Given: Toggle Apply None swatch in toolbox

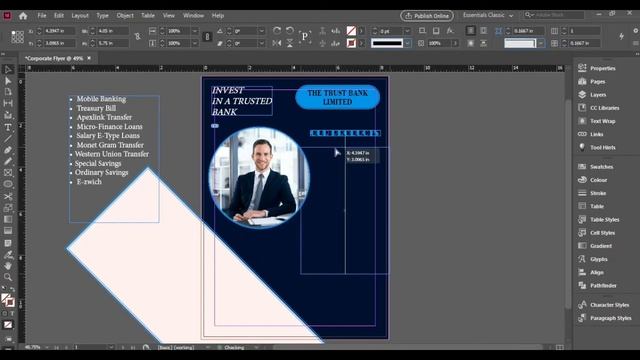Looking at the screenshot, I should [8, 325].
